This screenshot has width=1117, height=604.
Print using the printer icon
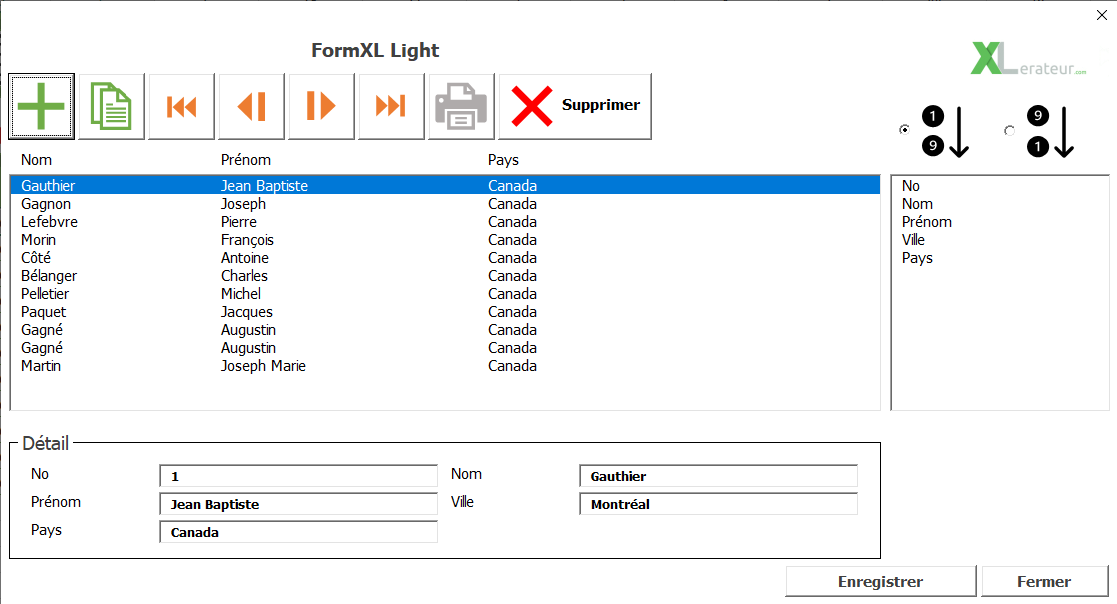[461, 106]
